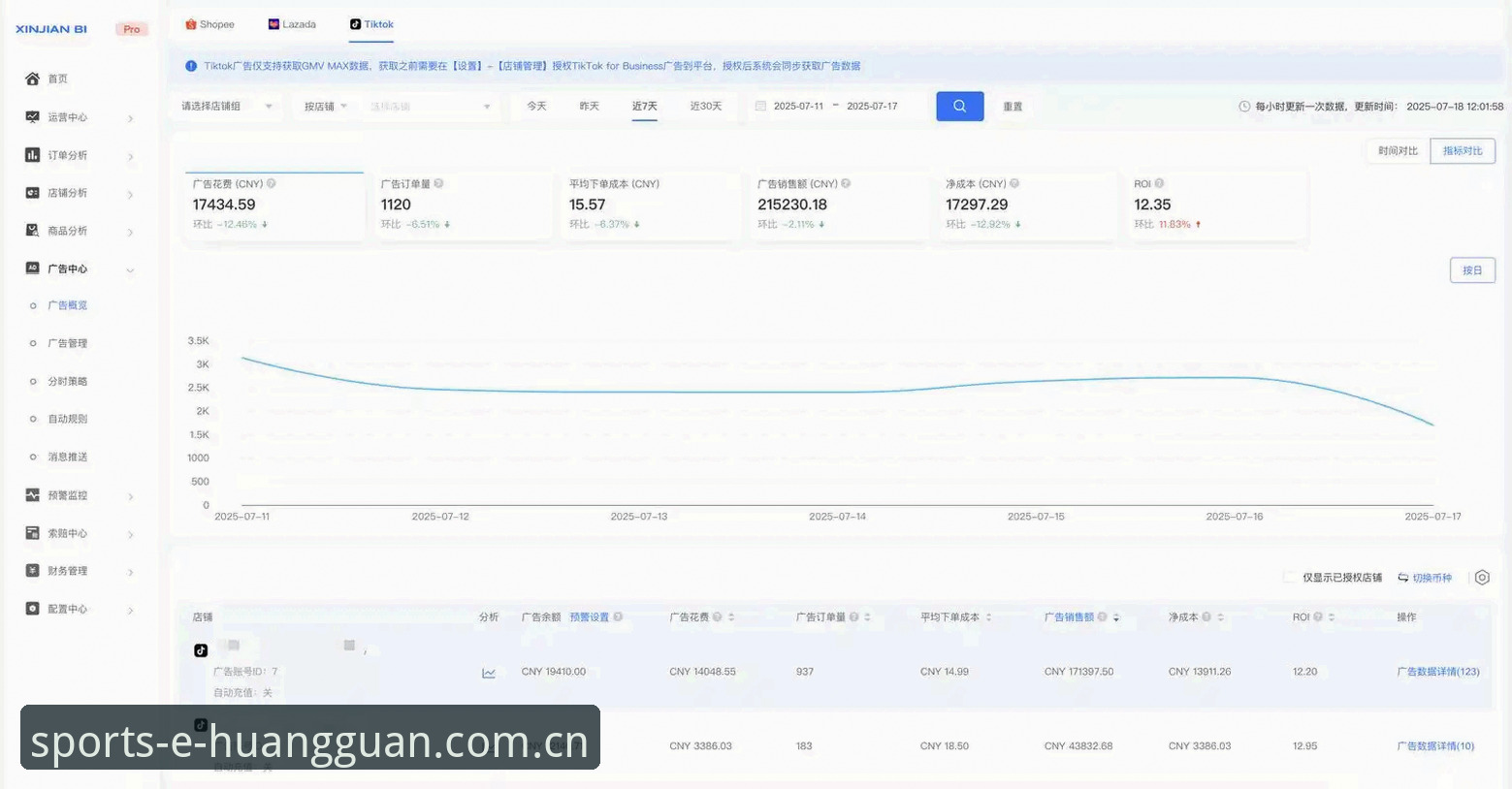1512x789 pixels.
Task: Click the 配置中心 gear icon
Action: [x=32, y=609]
